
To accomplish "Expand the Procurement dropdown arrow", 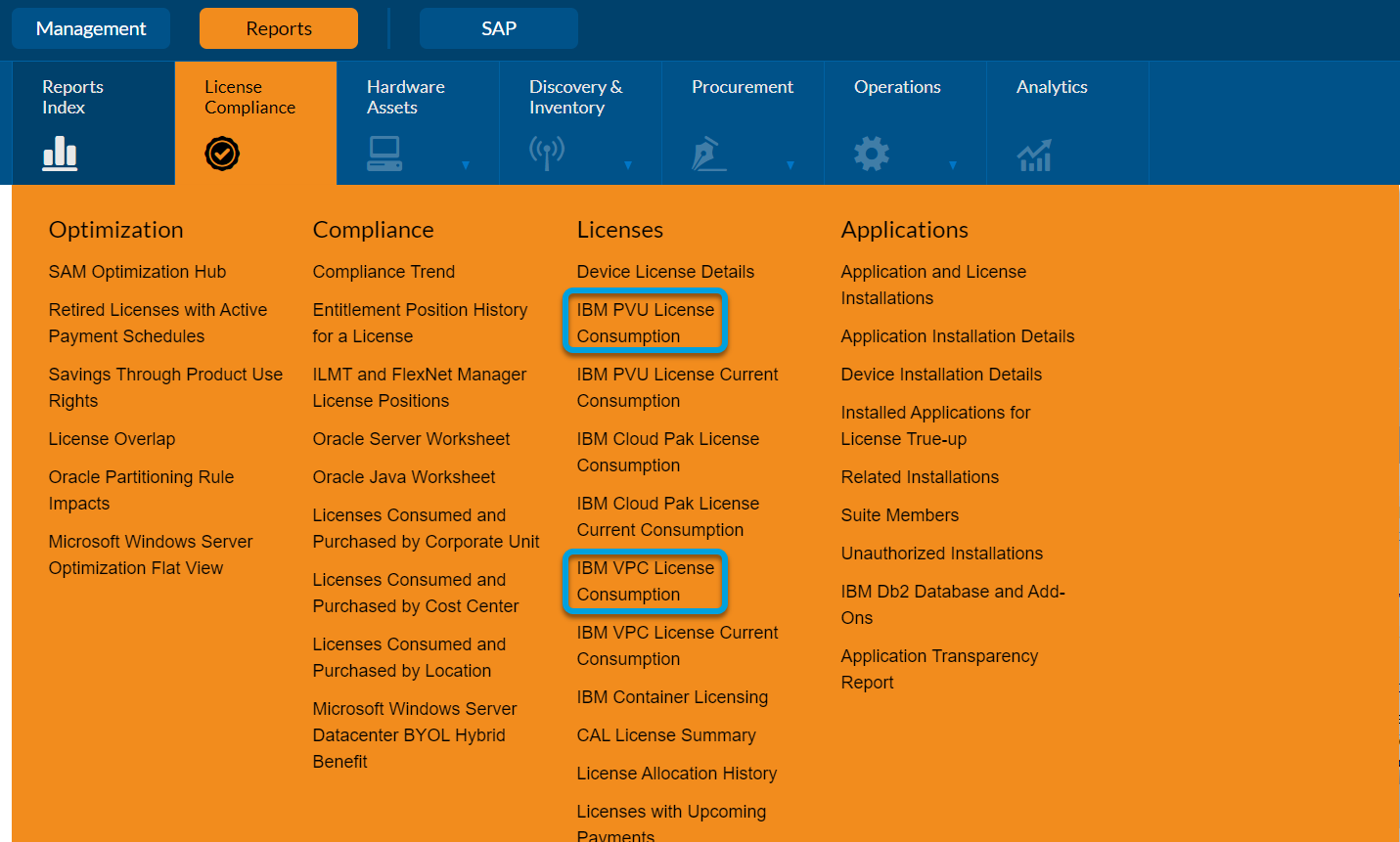I will pos(790,165).
